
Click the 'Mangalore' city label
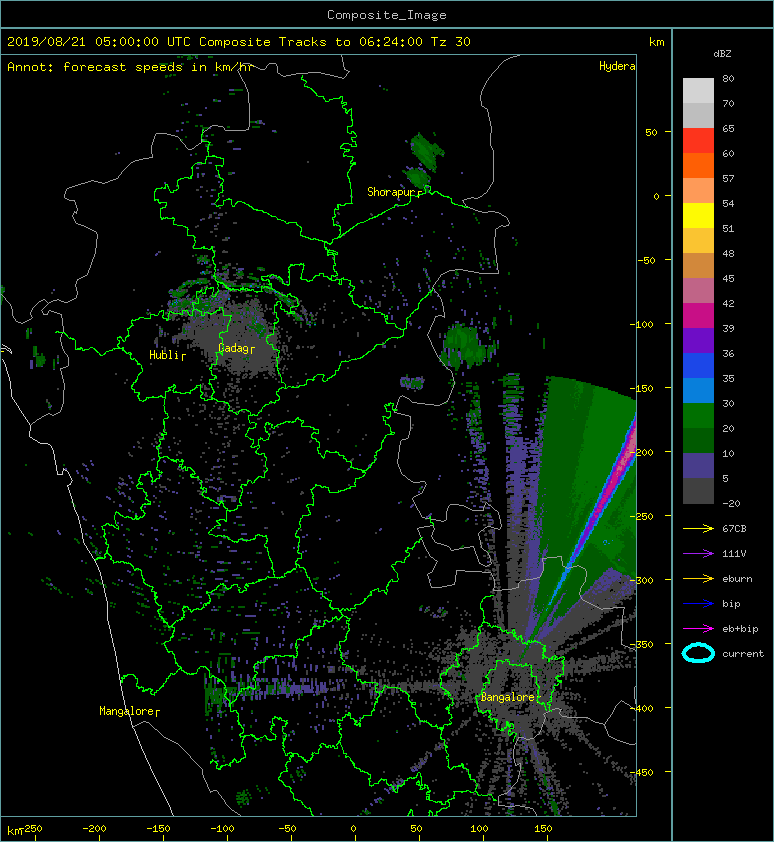(x=126, y=711)
